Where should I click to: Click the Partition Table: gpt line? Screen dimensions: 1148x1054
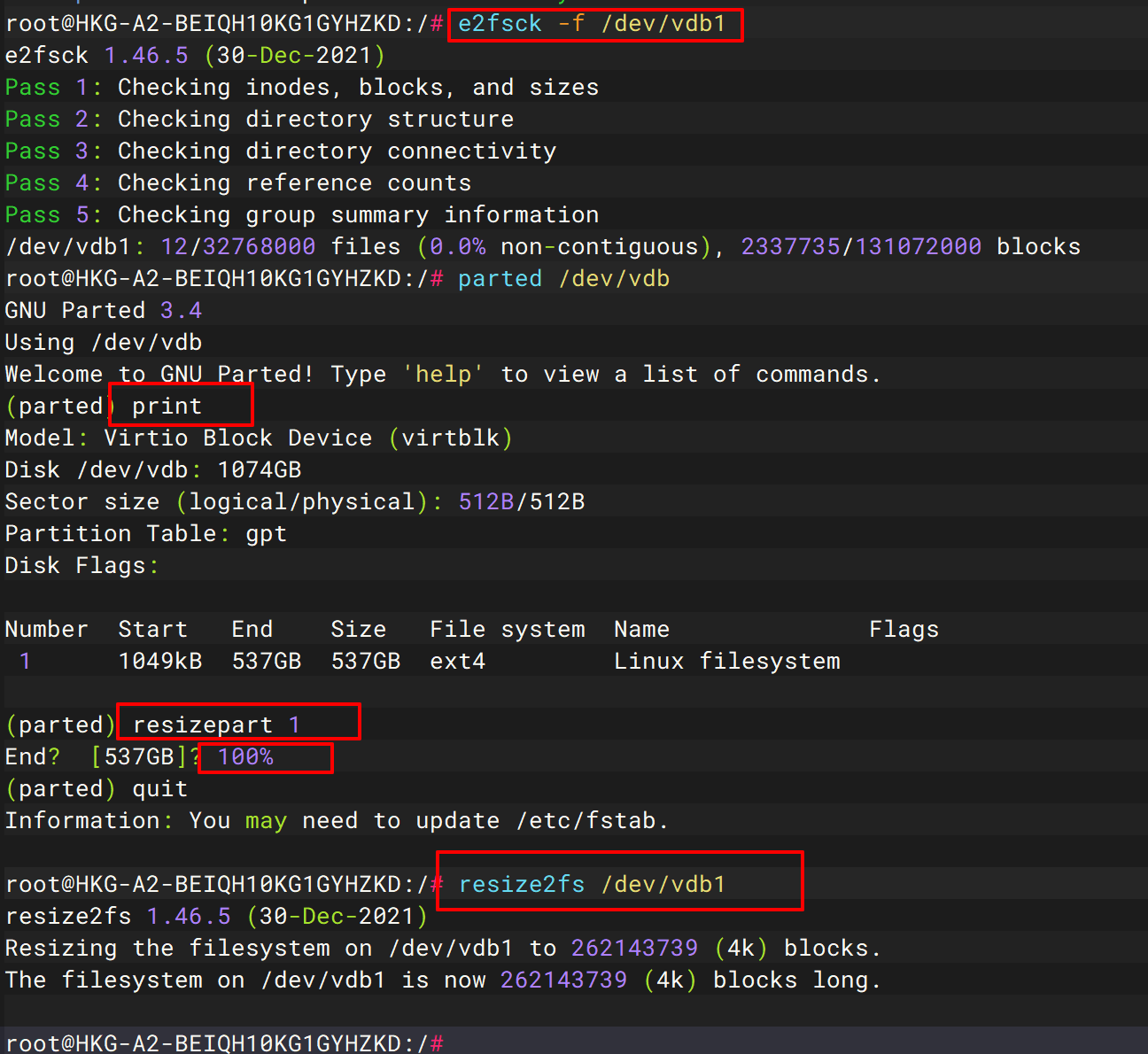(x=145, y=534)
